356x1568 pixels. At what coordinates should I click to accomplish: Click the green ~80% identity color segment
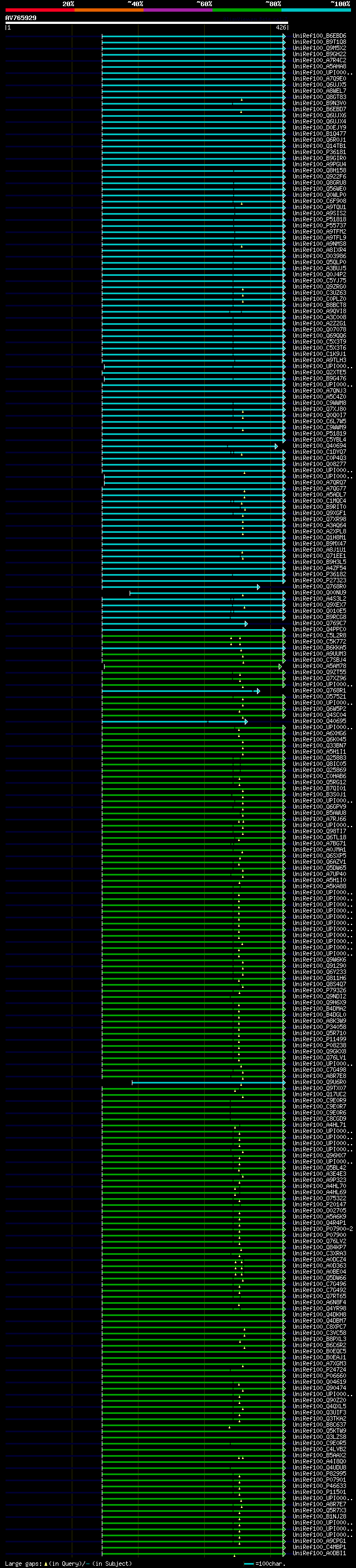(247, 10)
